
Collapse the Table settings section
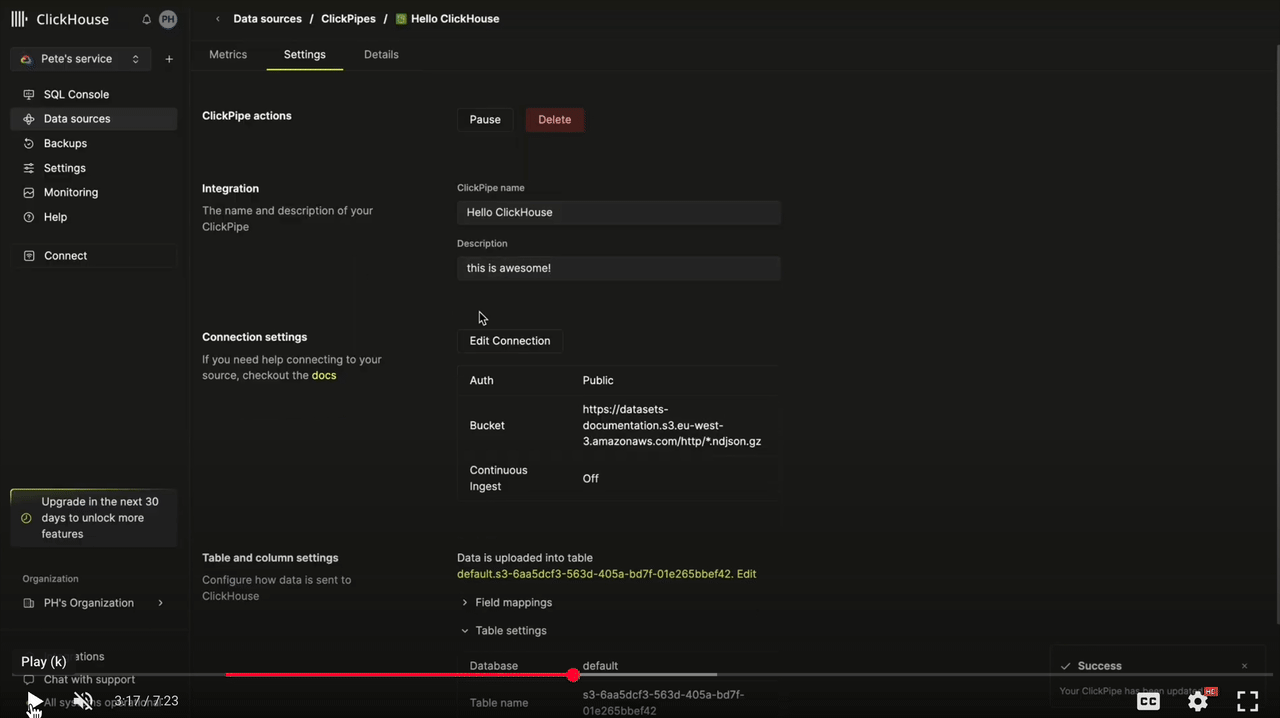click(510, 631)
